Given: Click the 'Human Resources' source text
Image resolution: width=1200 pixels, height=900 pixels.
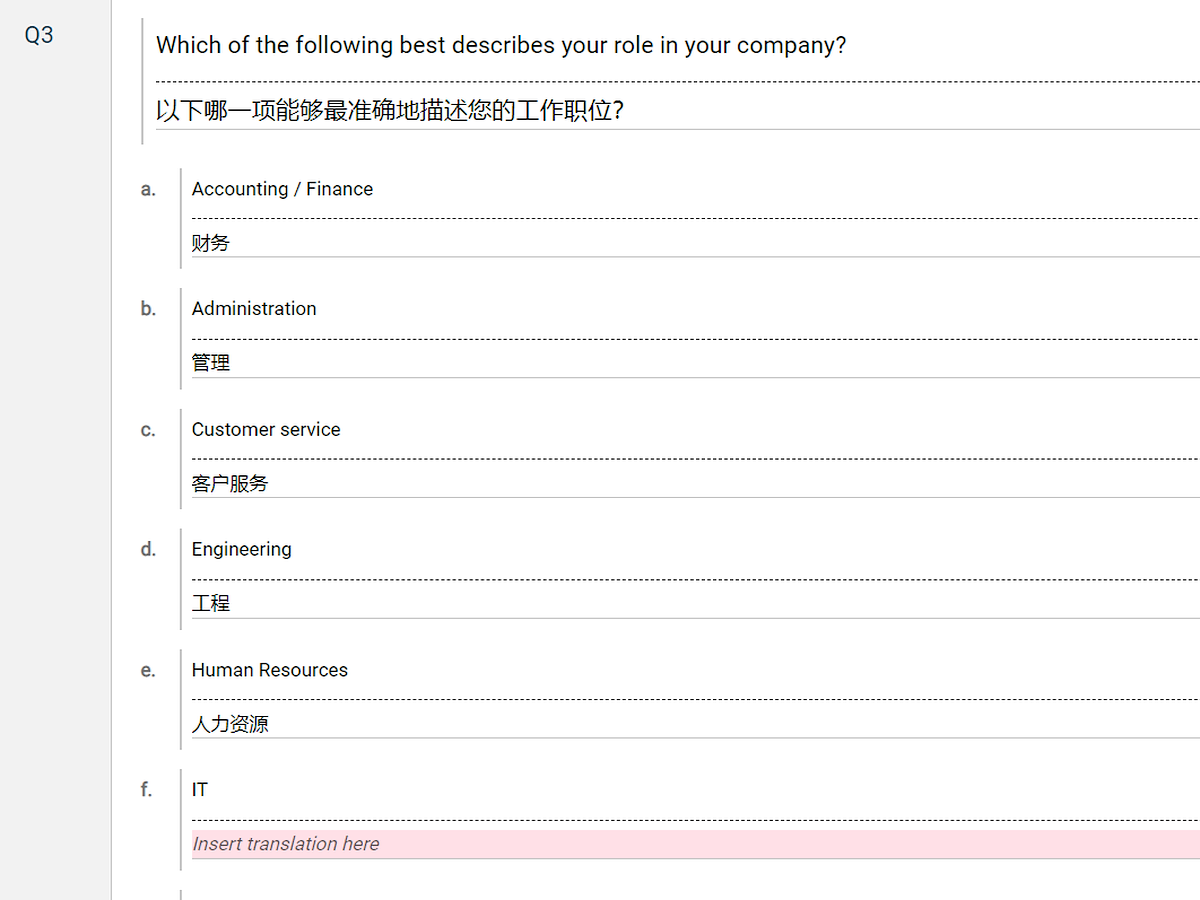Looking at the screenshot, I should pos(270,670).
